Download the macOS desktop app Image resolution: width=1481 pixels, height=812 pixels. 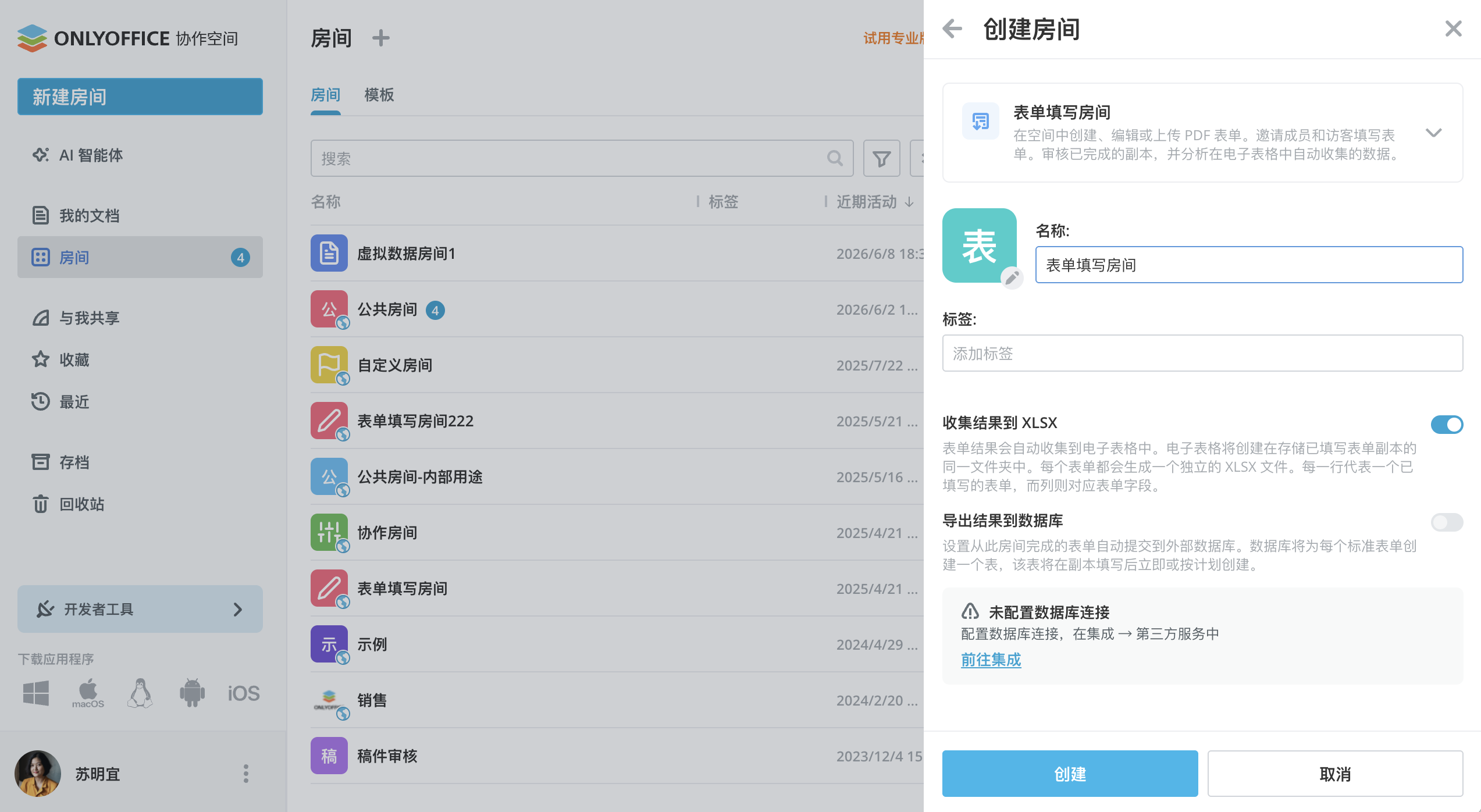(88, 693)
